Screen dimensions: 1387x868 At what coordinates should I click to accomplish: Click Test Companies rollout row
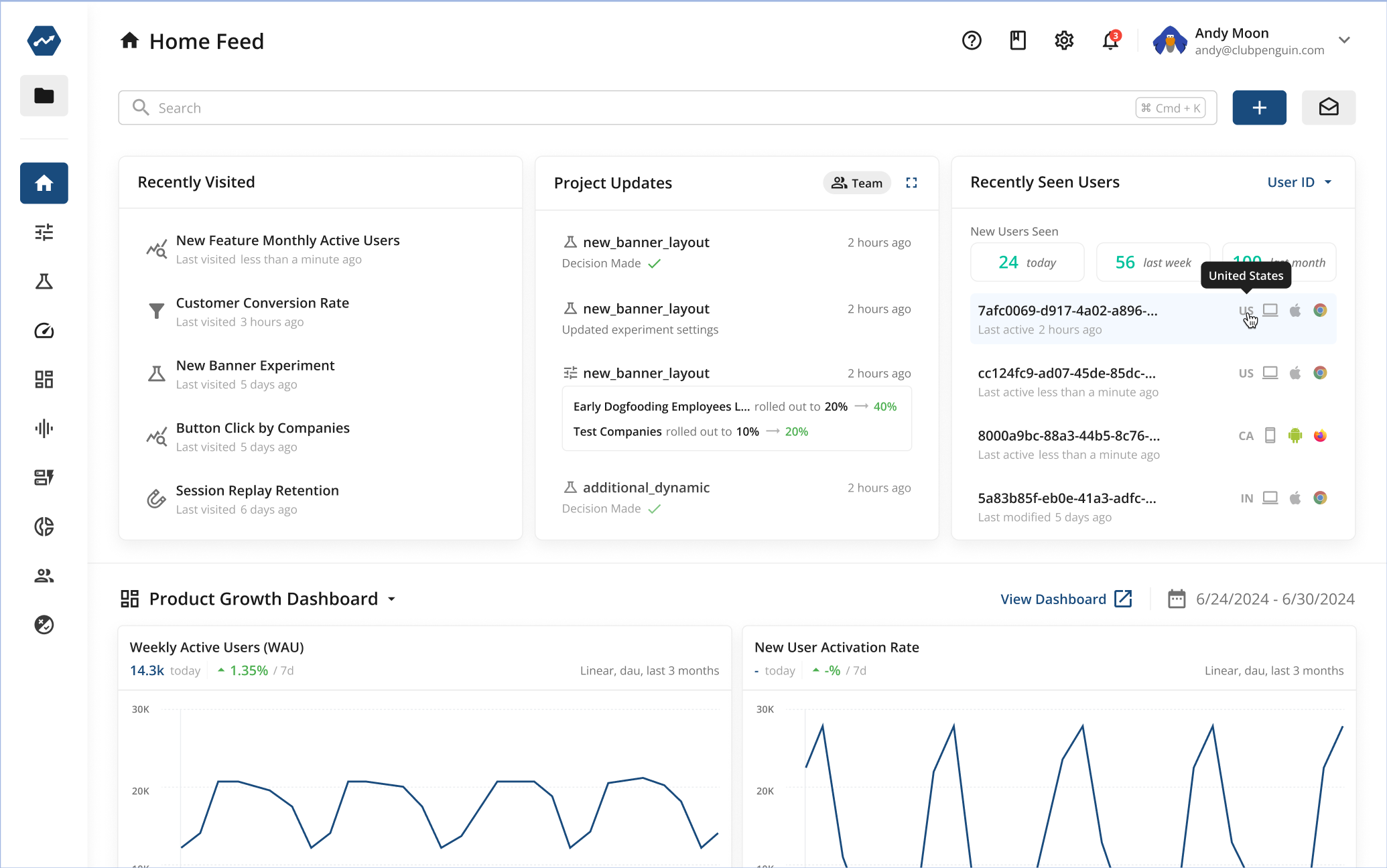point(691,432)
